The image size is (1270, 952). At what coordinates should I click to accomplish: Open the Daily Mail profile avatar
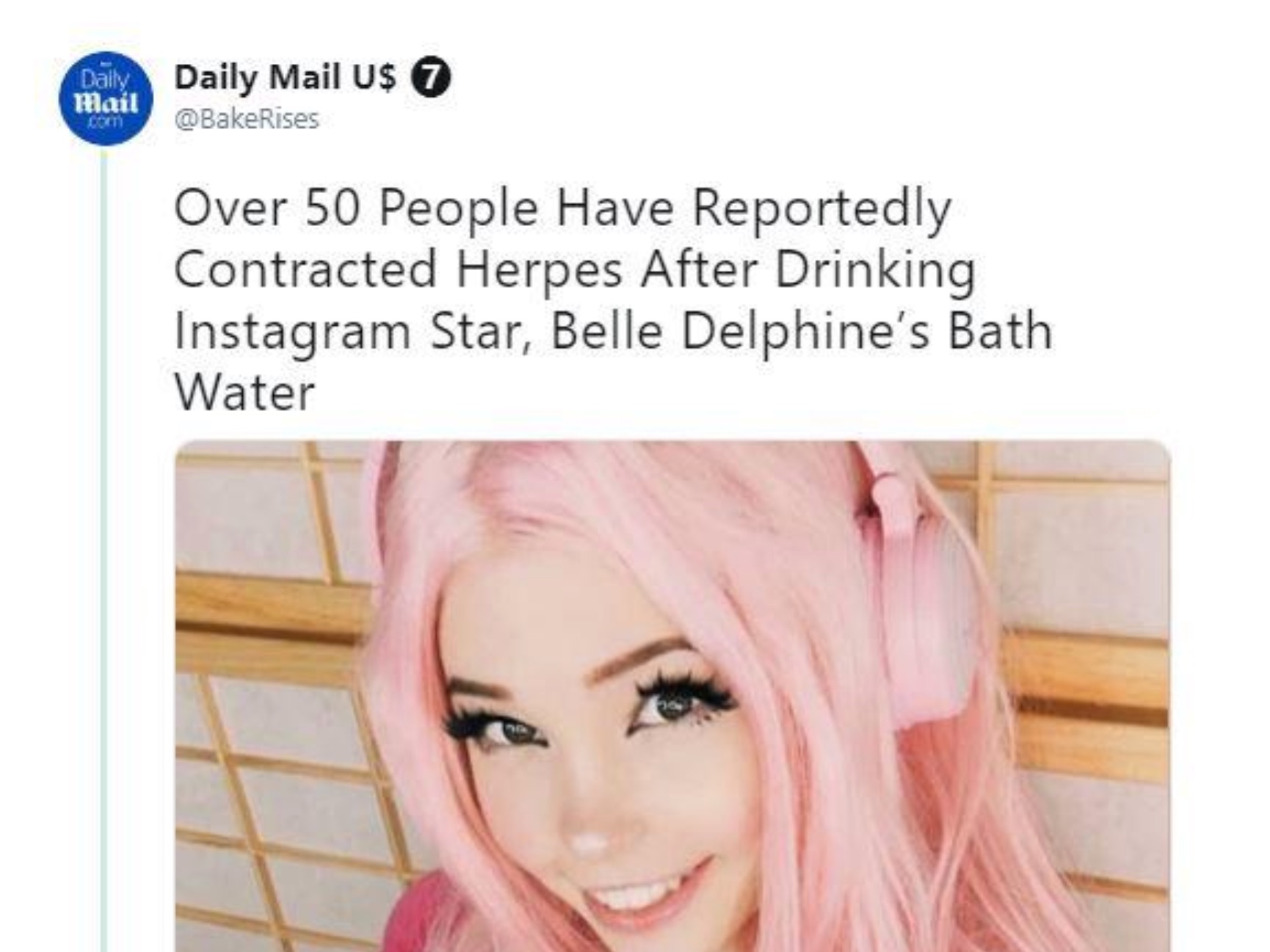tap(106, 98)
